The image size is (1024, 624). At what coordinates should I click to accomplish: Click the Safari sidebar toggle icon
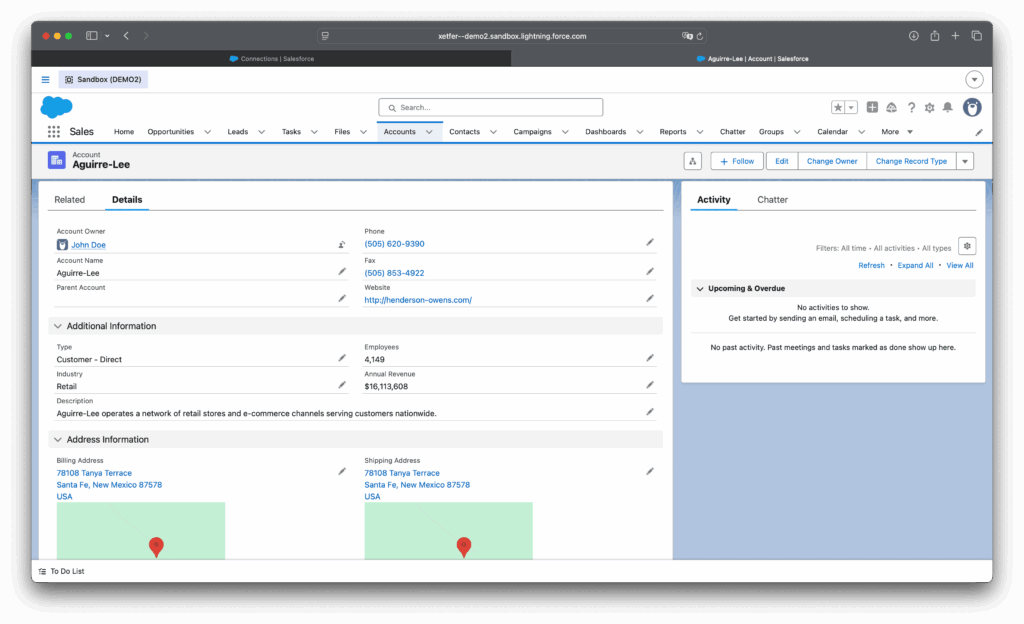pyautogui.click(x=91, y=36)
